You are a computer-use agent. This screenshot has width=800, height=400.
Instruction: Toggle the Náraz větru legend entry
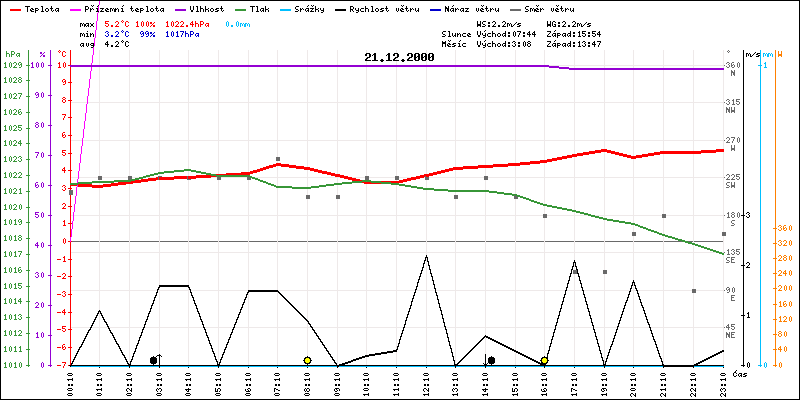point(448,8)
